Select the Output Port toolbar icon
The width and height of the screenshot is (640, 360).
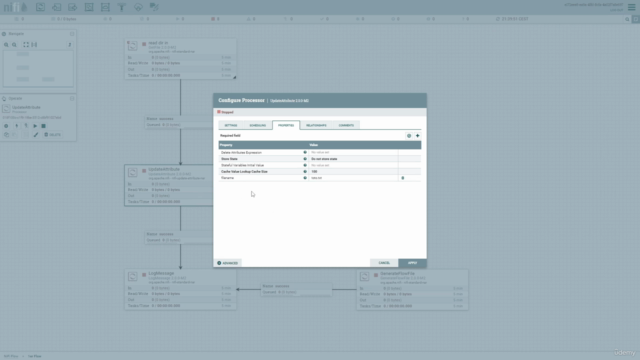73,7
